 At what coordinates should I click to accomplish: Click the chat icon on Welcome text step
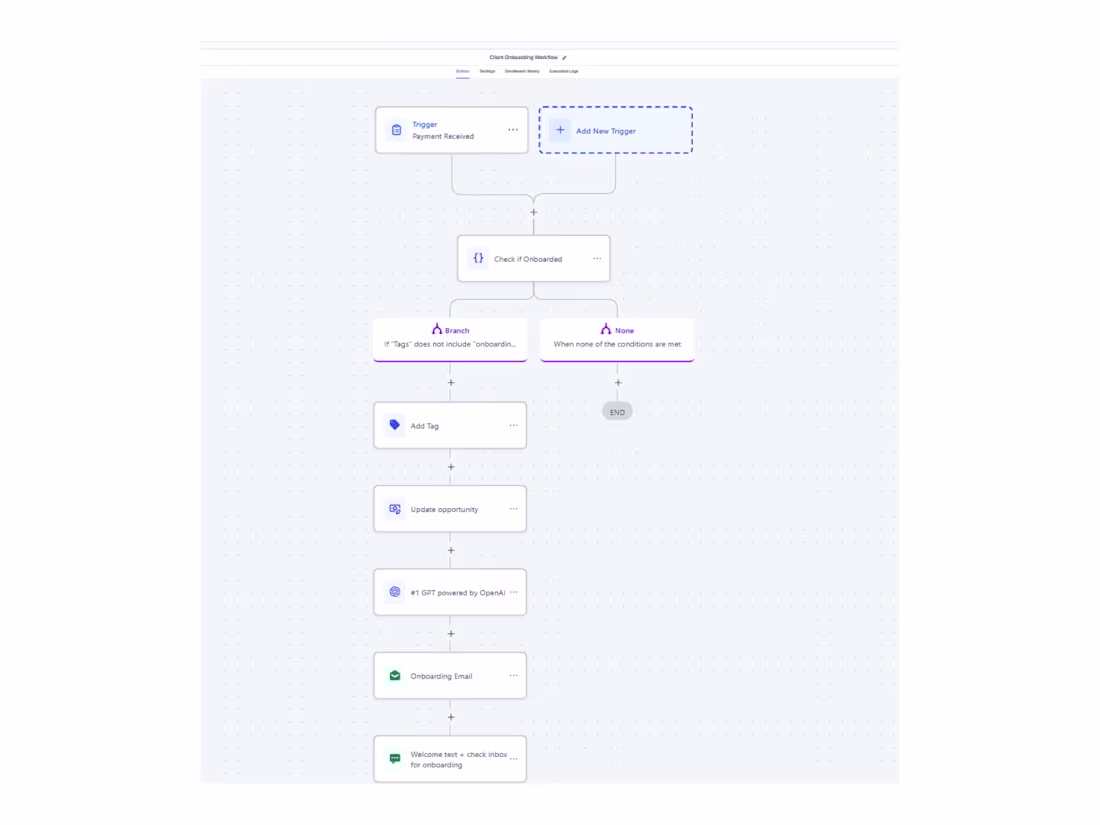(394, 759)
